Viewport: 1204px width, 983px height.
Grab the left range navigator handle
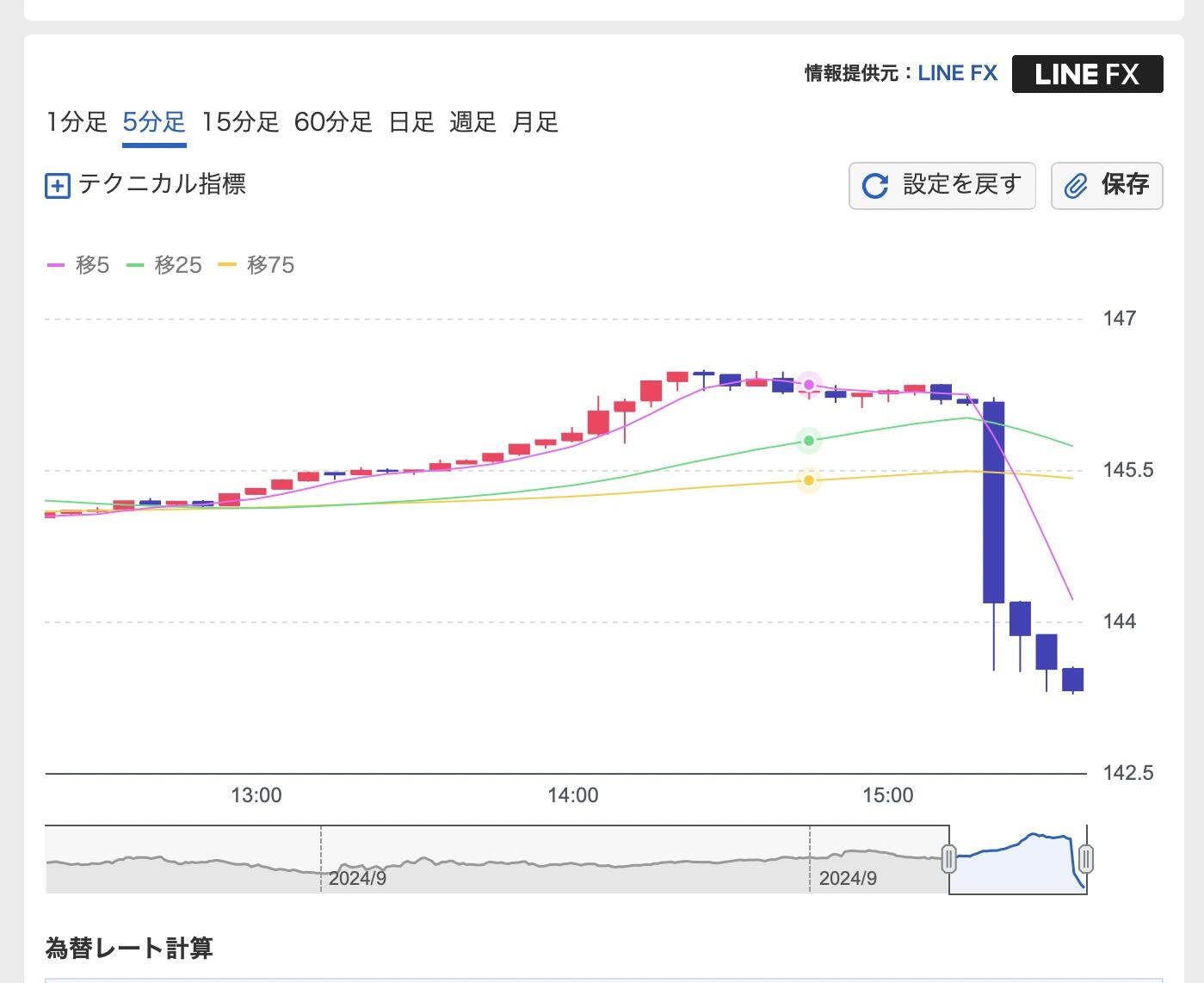[949, 859]
